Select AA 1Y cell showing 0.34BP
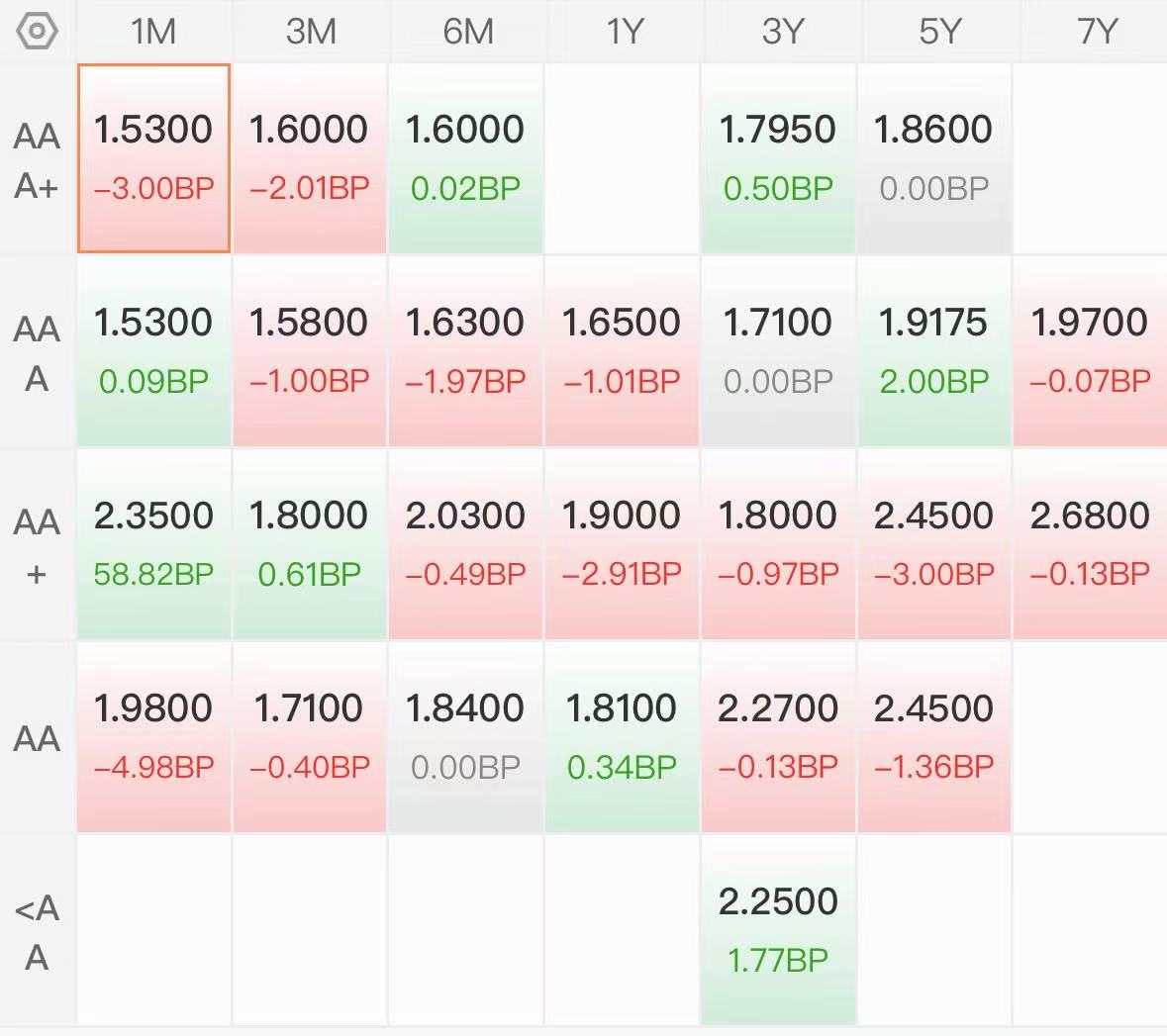This screenshot has height=1036, width=1167. pos(622,737)
